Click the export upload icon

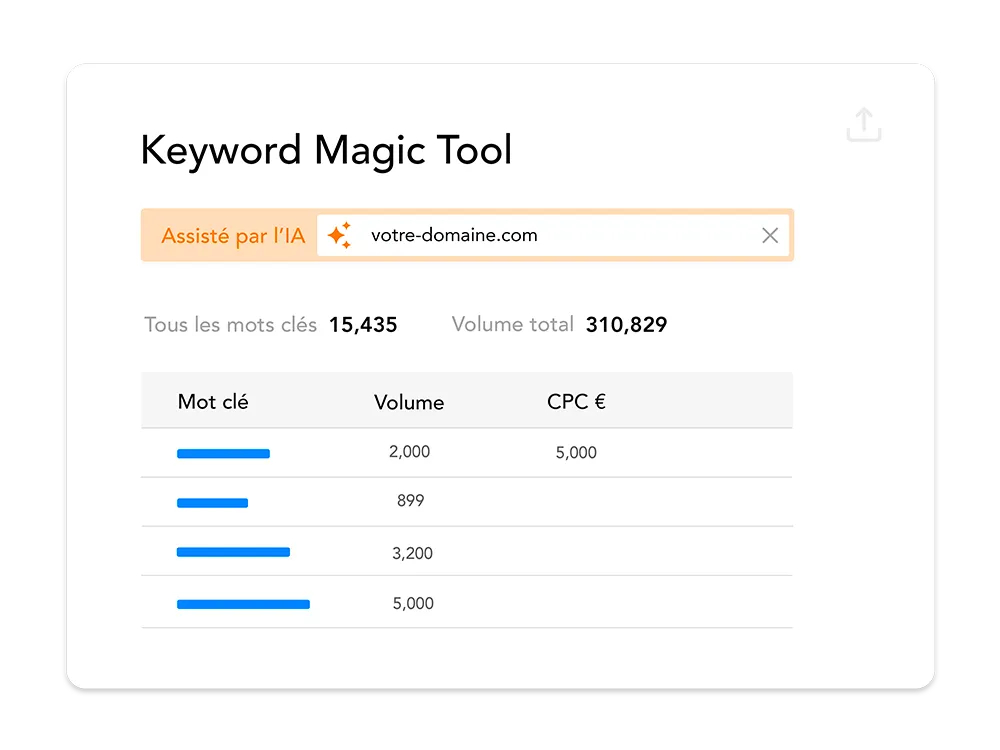click(864, 124)
